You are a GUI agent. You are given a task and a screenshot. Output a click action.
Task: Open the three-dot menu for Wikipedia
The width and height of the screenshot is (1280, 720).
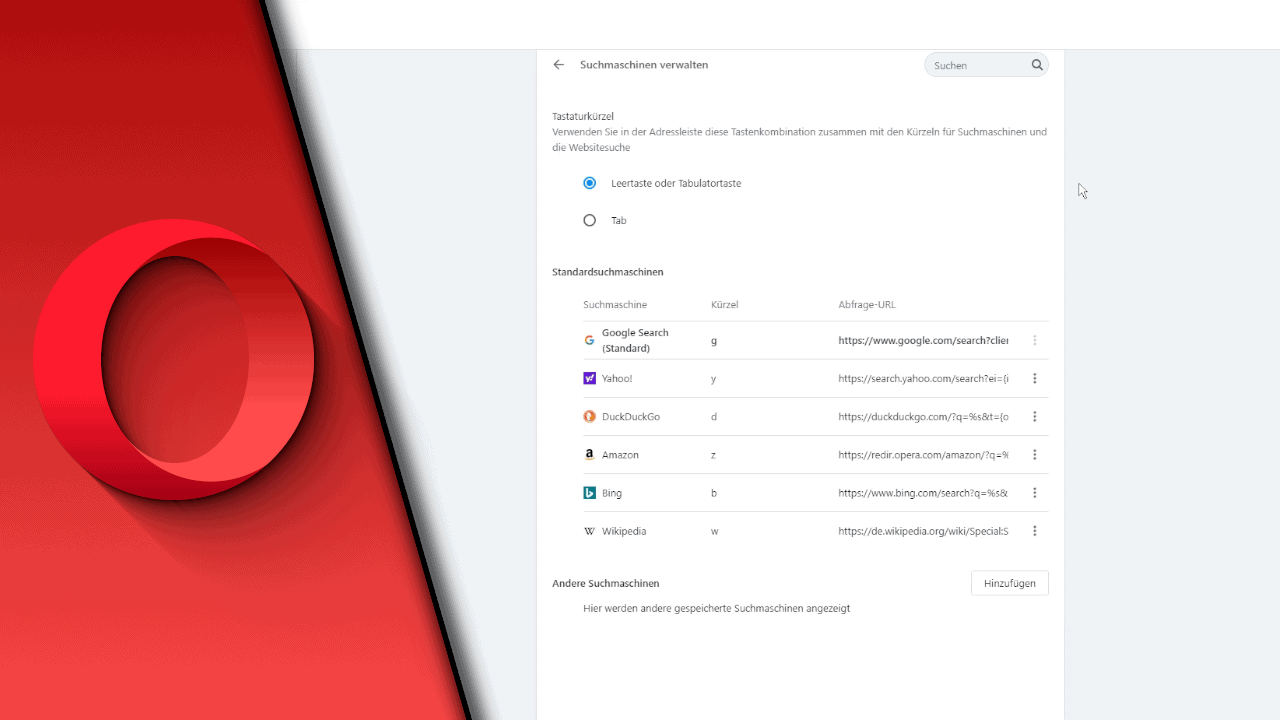(x=1035, y=531)
